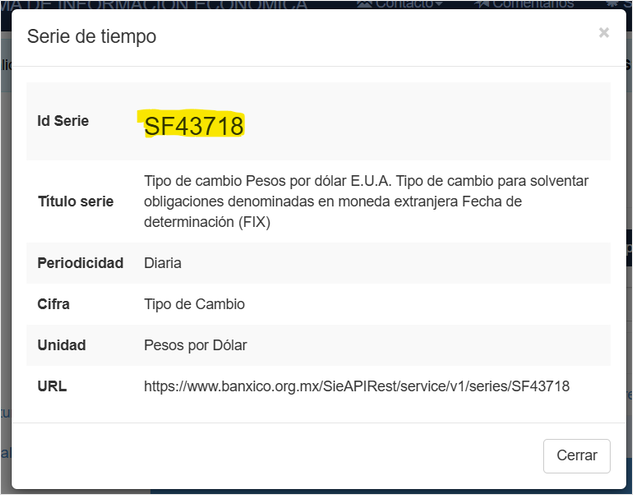This screenshot has height=495, width=633.
Task: Click the 'Unidad' row label
Action: 62,345
